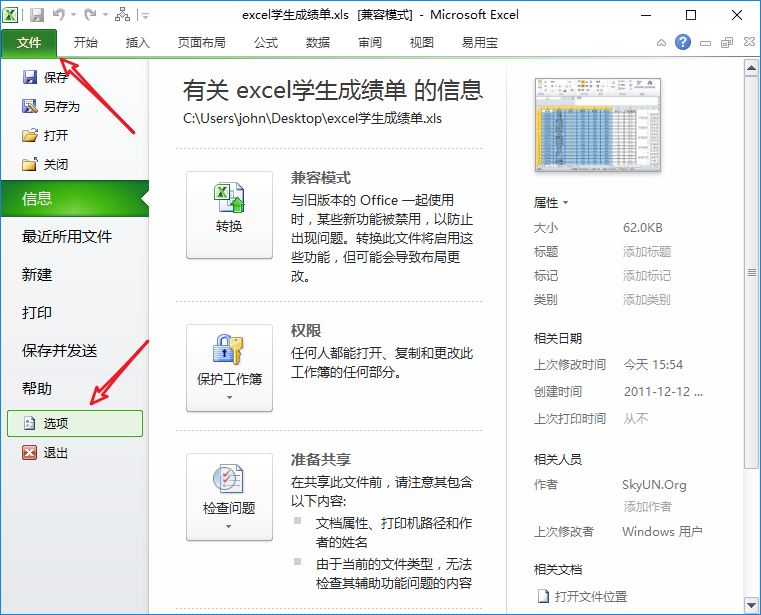Screen dimensions: 761x615
Task: Click 另存为 (Save As) in sidebar
Action: (x=50, y=106)
